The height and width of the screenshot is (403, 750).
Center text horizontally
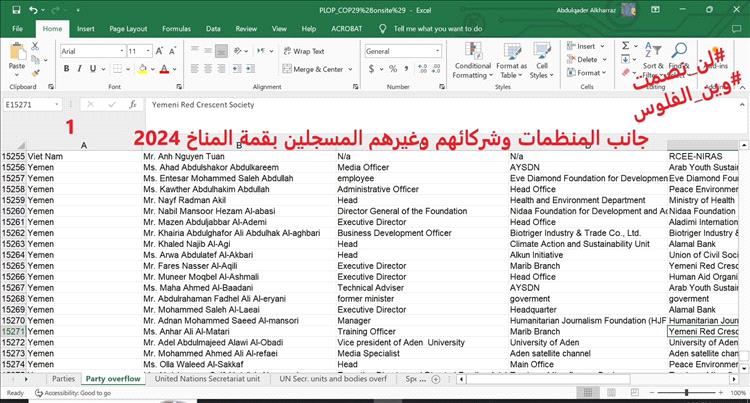pyautogui.click(x=208, y=69)
